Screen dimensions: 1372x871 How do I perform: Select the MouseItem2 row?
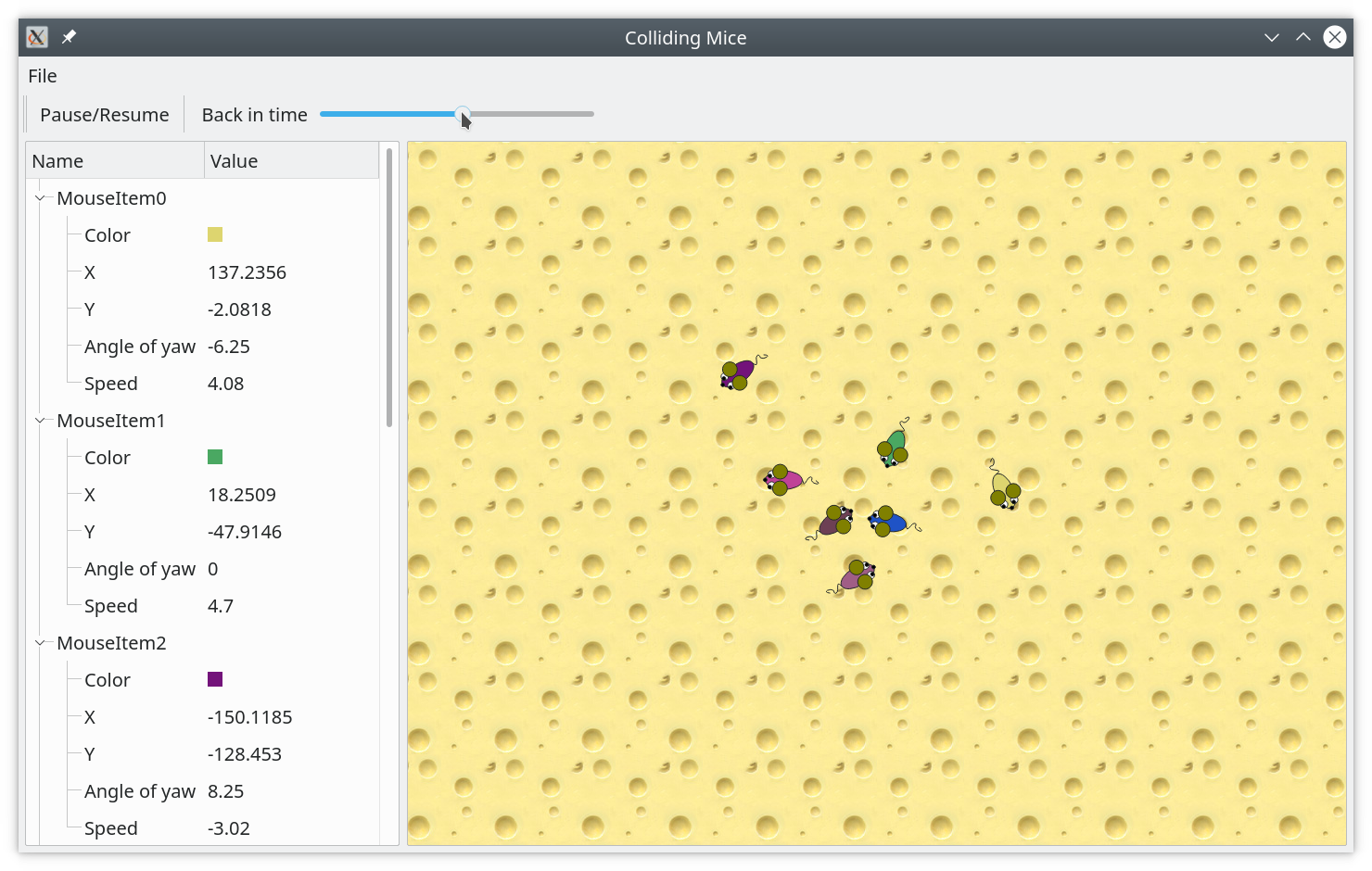point(203,643)
